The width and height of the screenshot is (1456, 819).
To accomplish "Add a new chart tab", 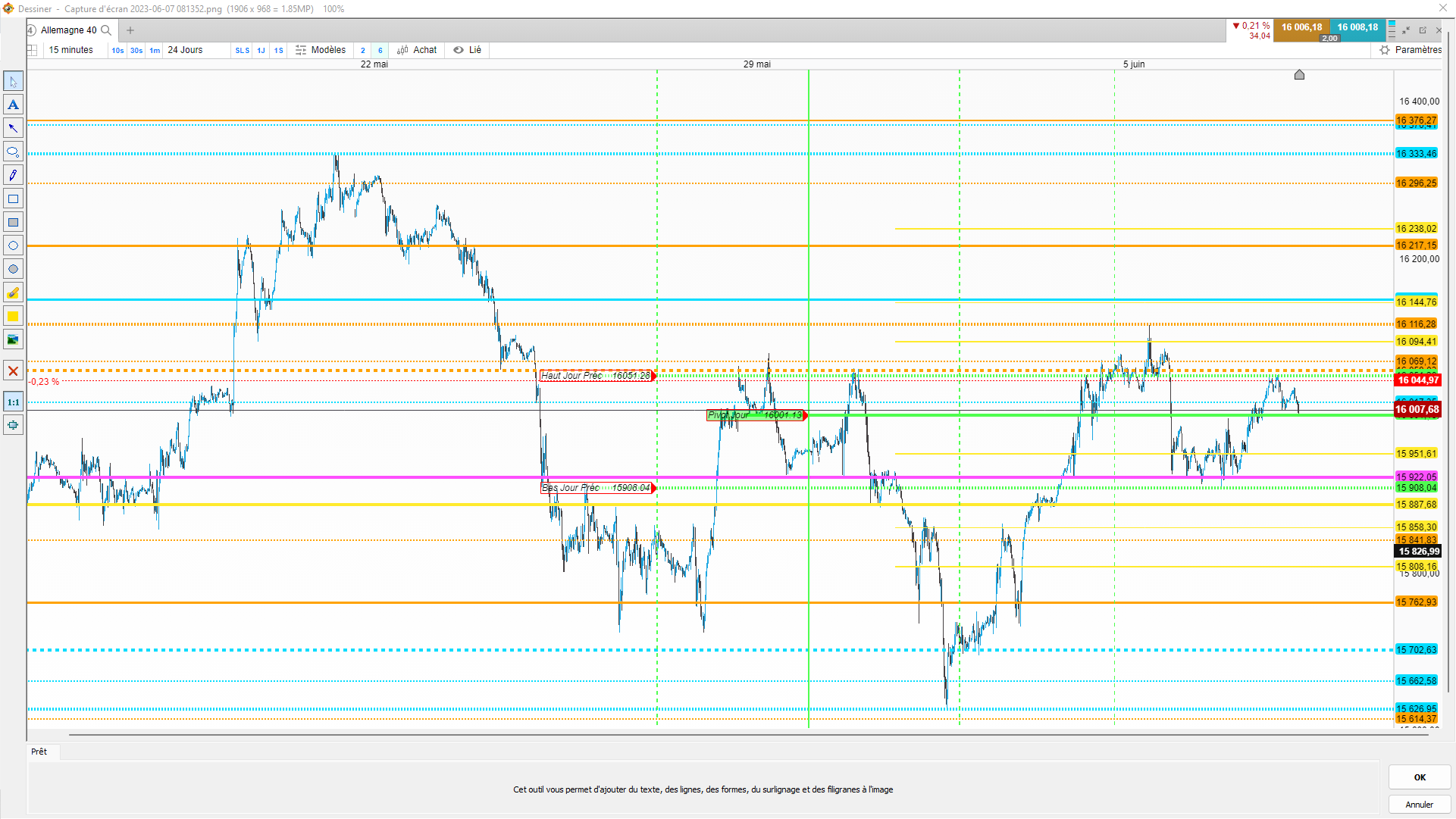I will pos(130,30).
